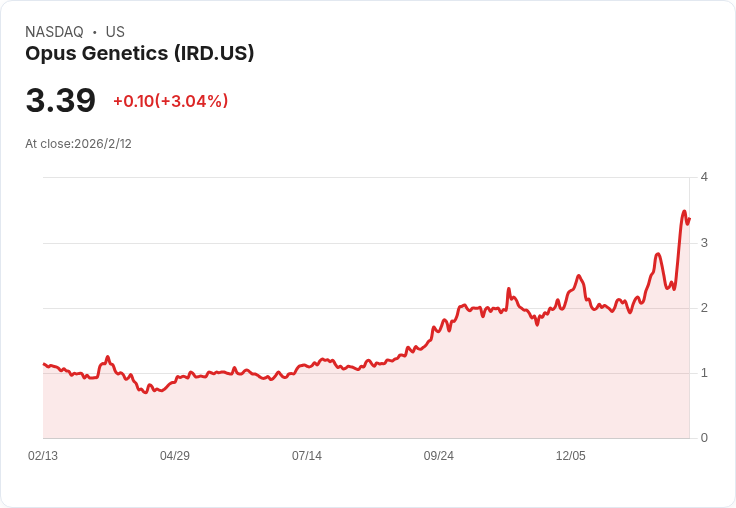Click the y-axis label 3
Image resolution: width=736 pixels, height=508 pixels.
pos(704,243)
